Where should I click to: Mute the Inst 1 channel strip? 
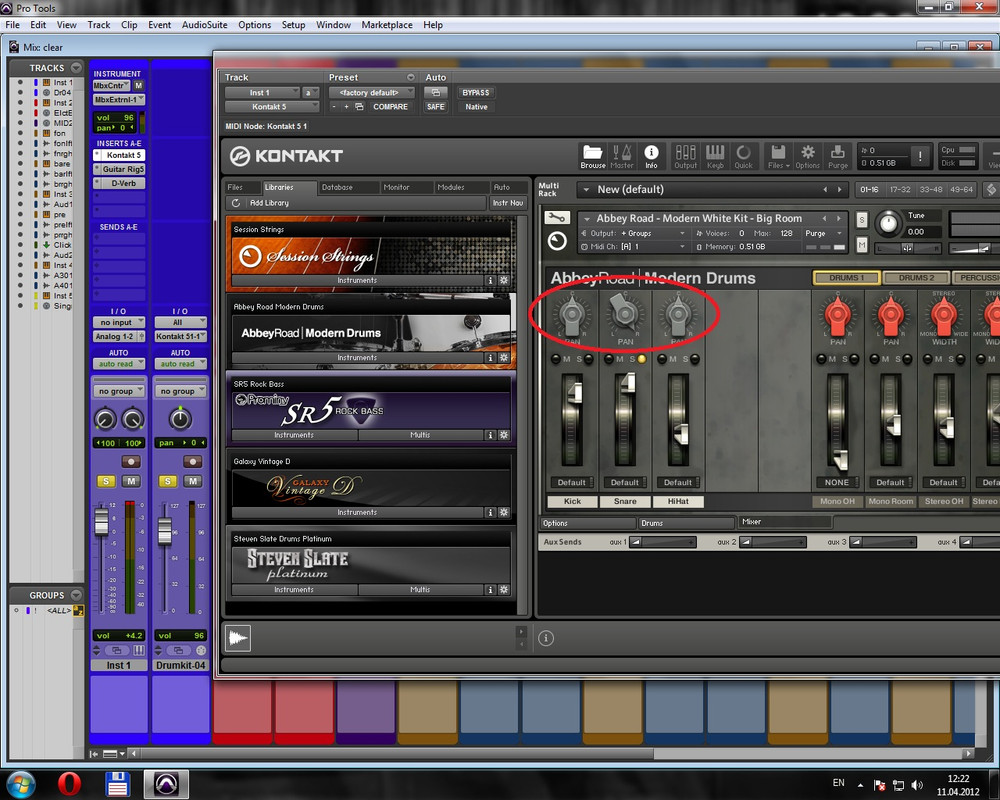pos(131,481)
